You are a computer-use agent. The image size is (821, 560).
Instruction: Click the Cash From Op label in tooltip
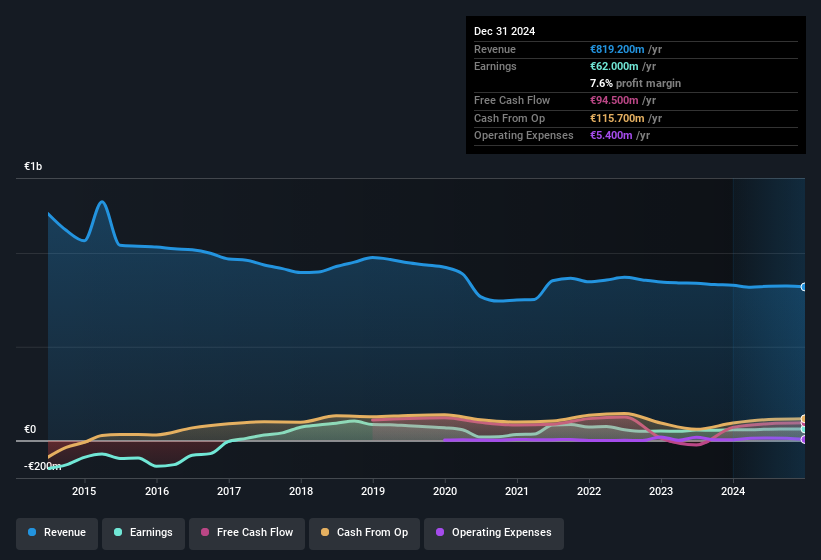coord(509,118)
